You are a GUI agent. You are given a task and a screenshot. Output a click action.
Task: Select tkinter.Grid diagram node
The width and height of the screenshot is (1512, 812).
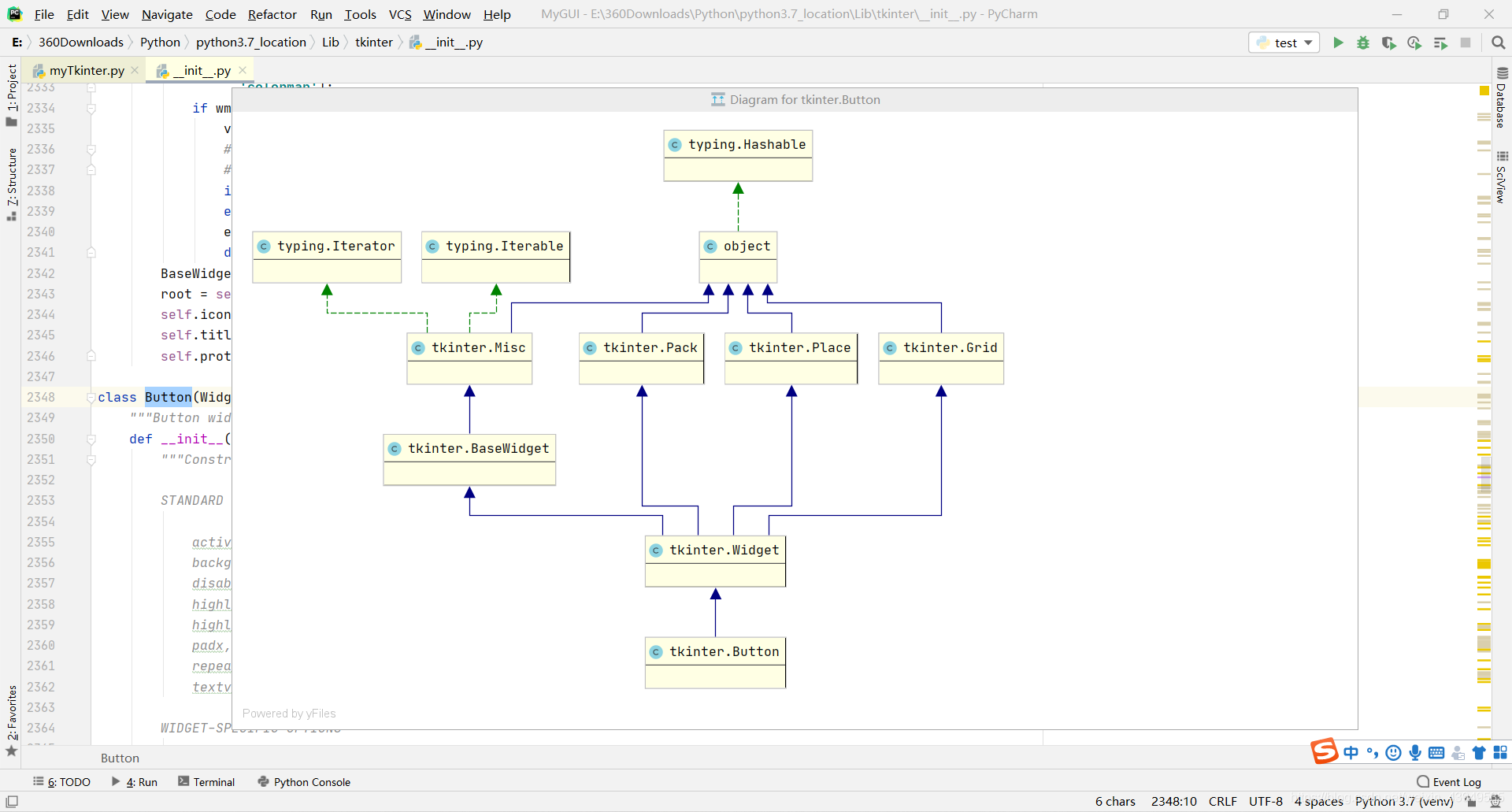[941, 358]
